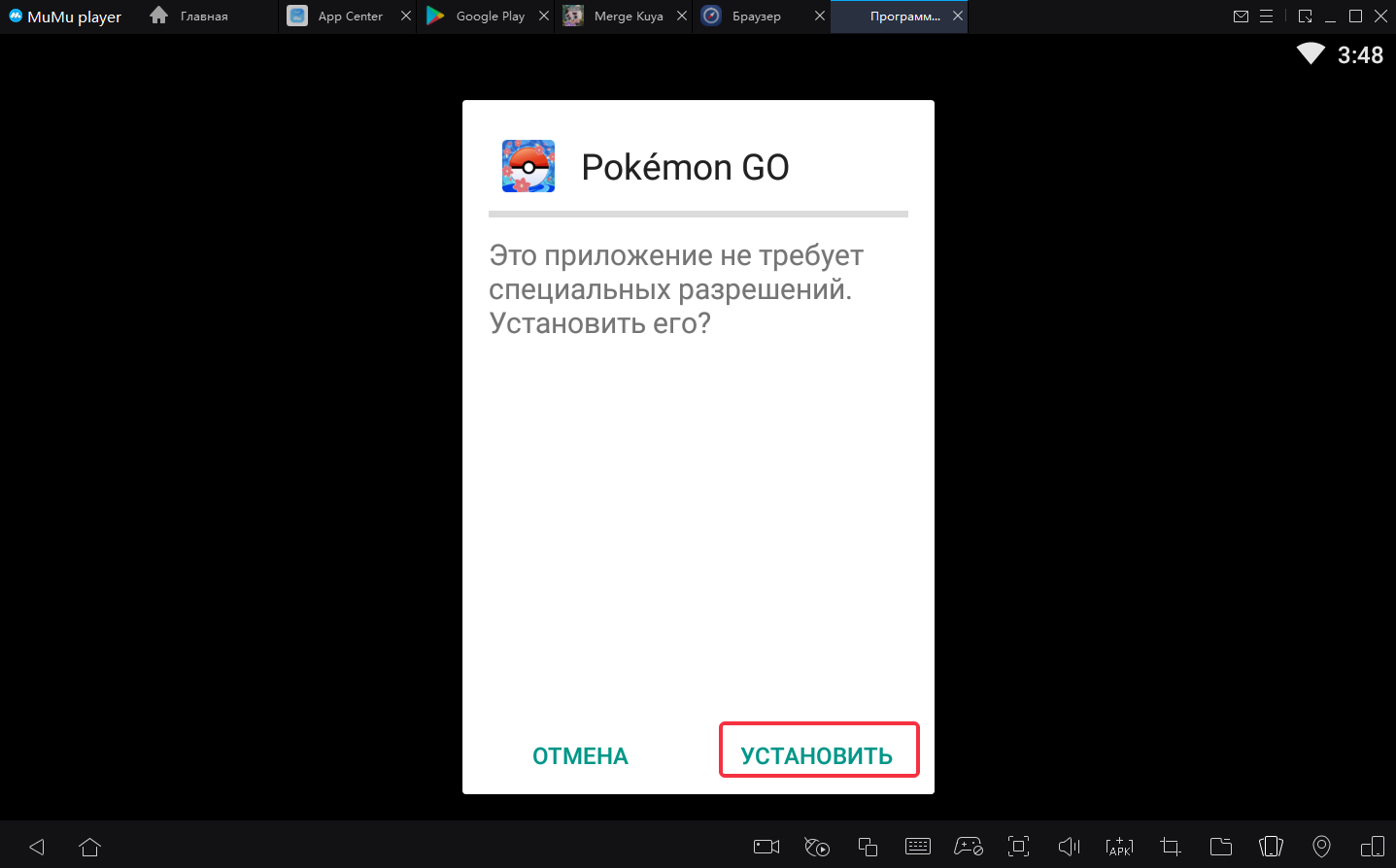Viewport: 1396px width, 868px height.
Task: Open the operation recorder macro icon
Action: point(817,847)
